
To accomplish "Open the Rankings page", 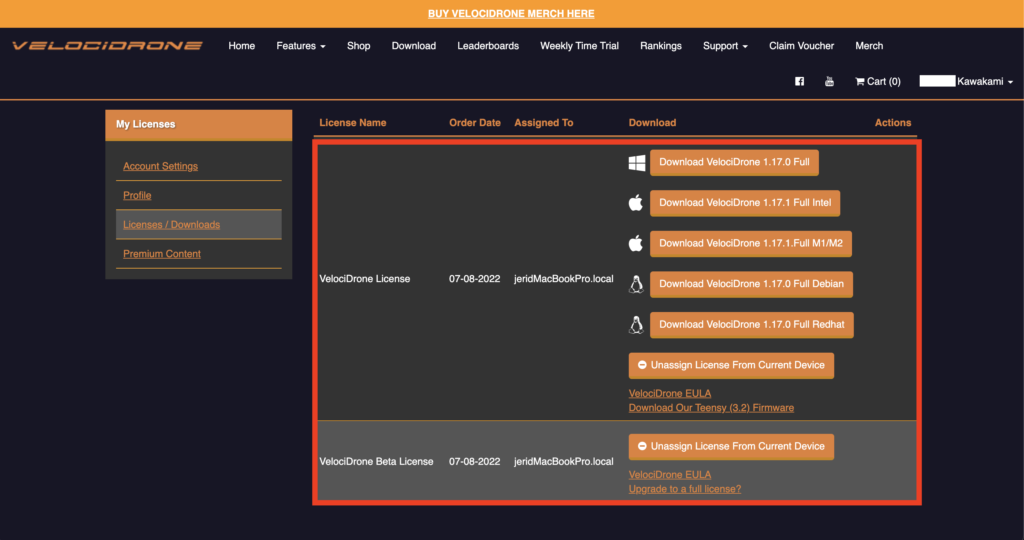I will (x=661, y=46).
